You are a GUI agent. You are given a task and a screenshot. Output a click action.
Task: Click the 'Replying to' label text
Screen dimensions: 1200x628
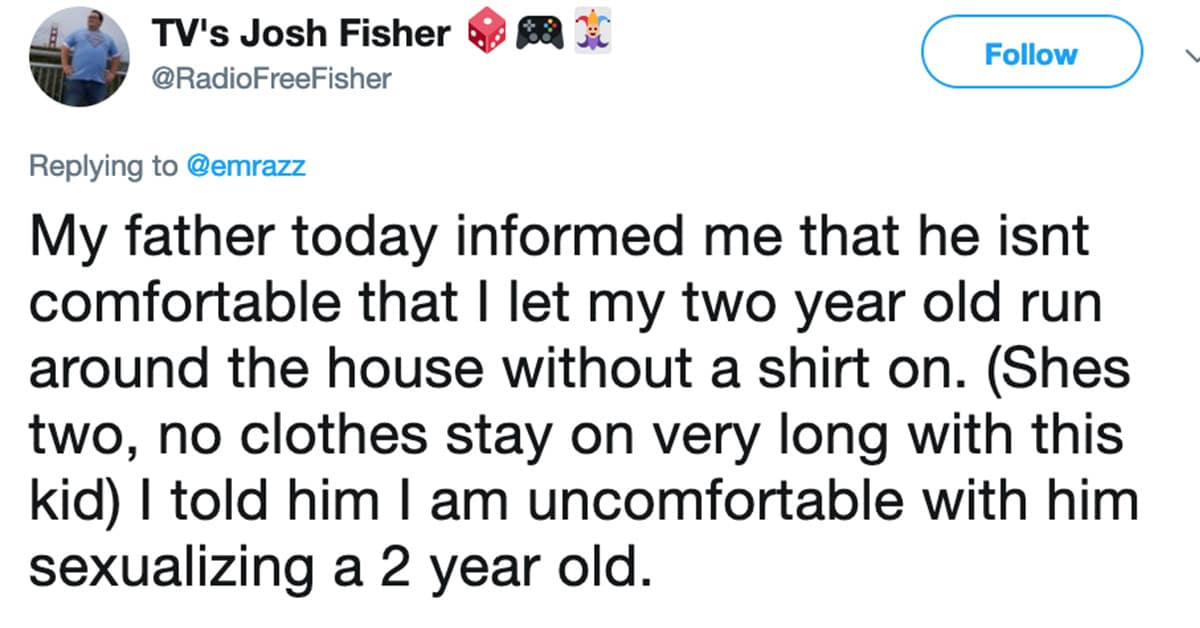tap(104, 167)
